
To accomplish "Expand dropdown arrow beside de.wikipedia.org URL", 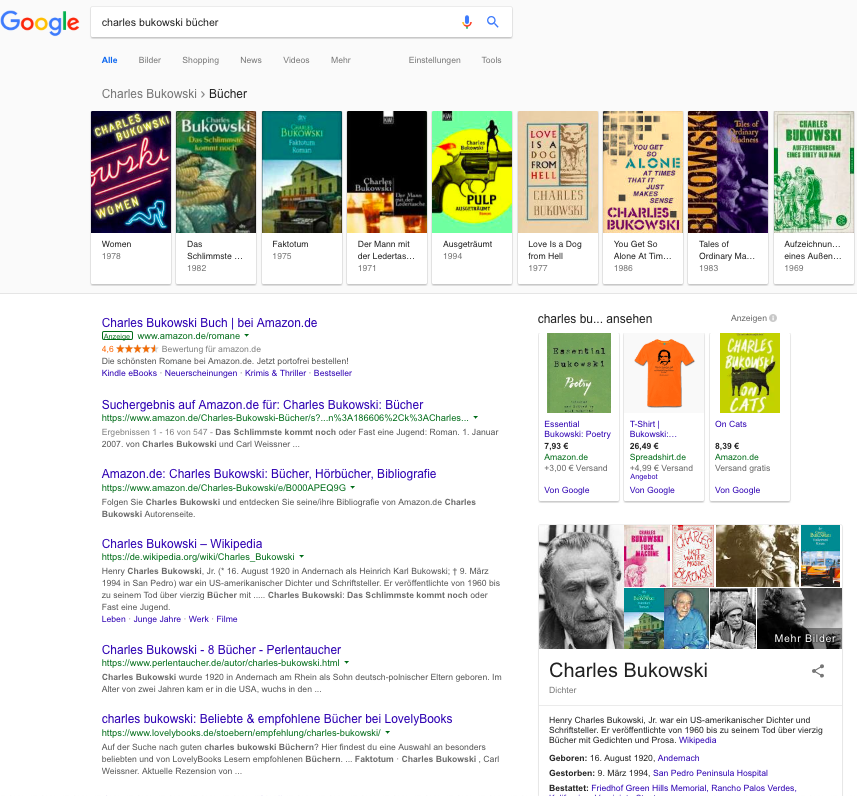I will pyautogui.click(x=301, y=557).
